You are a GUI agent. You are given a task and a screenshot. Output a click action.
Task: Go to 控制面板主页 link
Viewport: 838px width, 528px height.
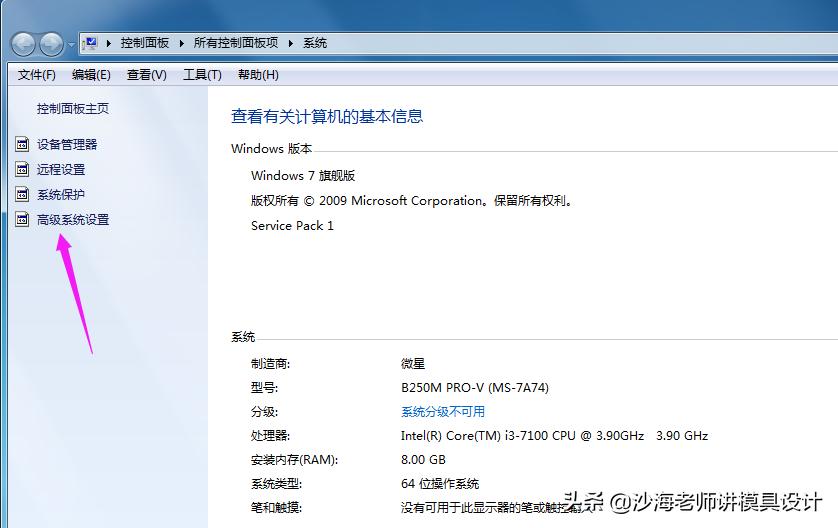coord(73,109)
